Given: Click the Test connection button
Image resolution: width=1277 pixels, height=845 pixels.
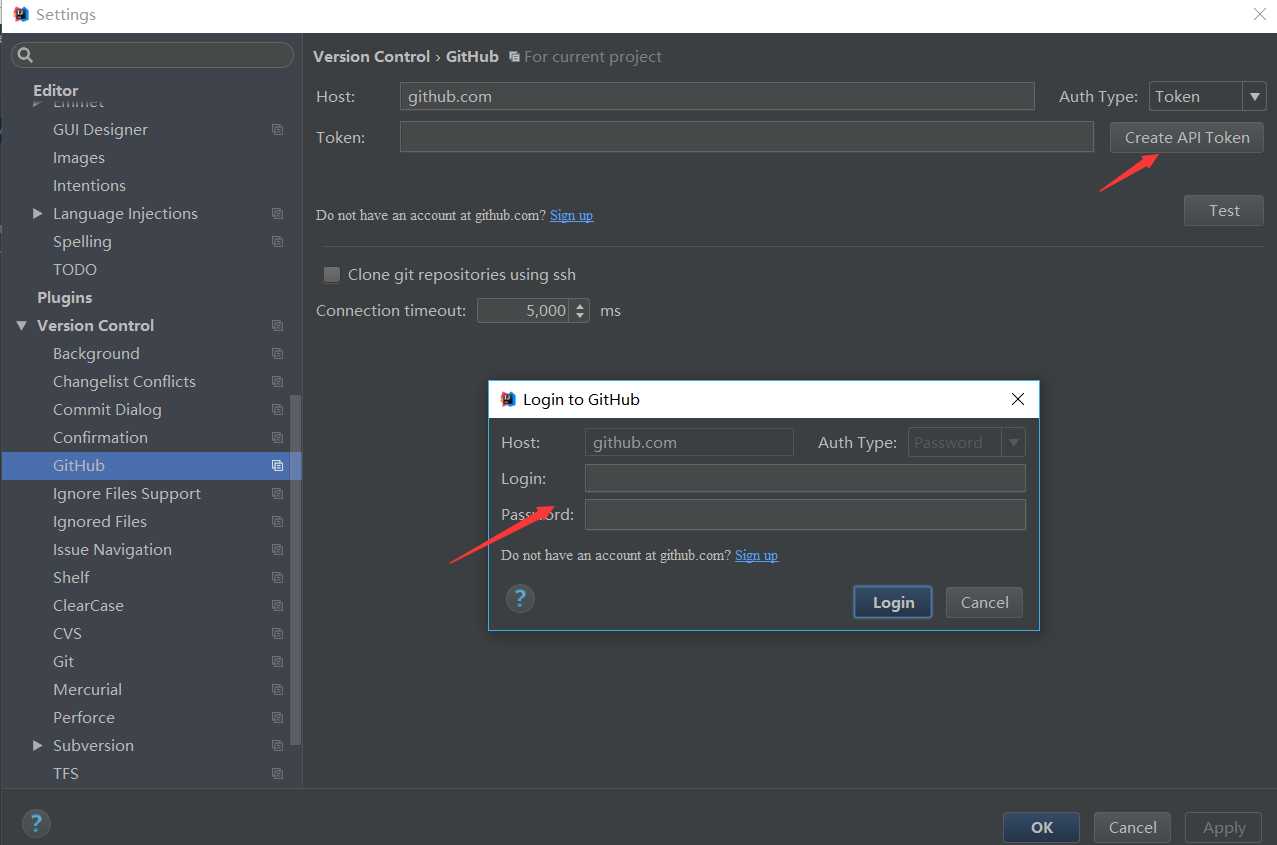Looking at the screenshot, I should click(x=1224, y=211).
